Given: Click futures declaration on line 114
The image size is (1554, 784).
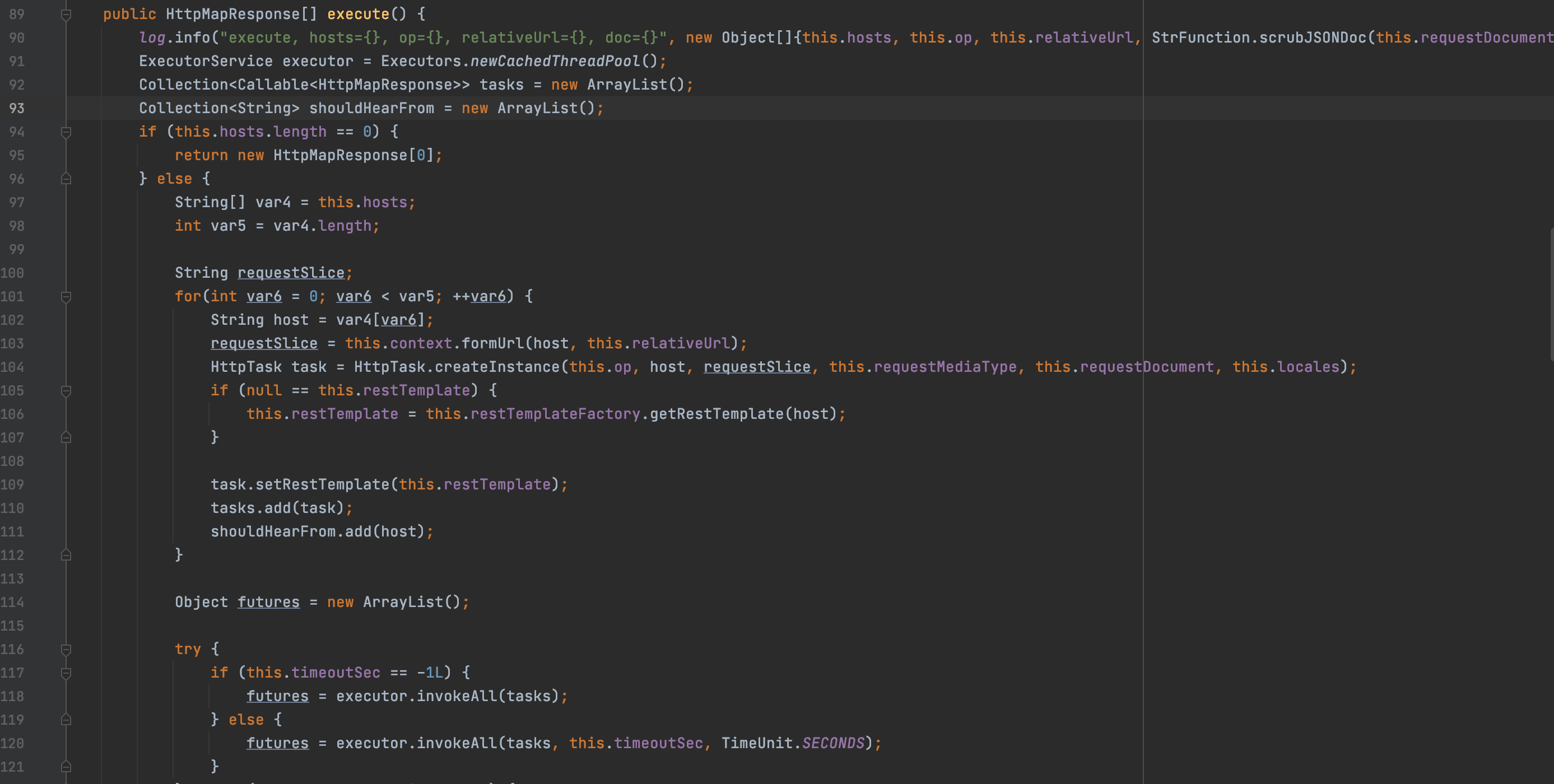Looking at the screenshot, I should [x=268, y=603].
